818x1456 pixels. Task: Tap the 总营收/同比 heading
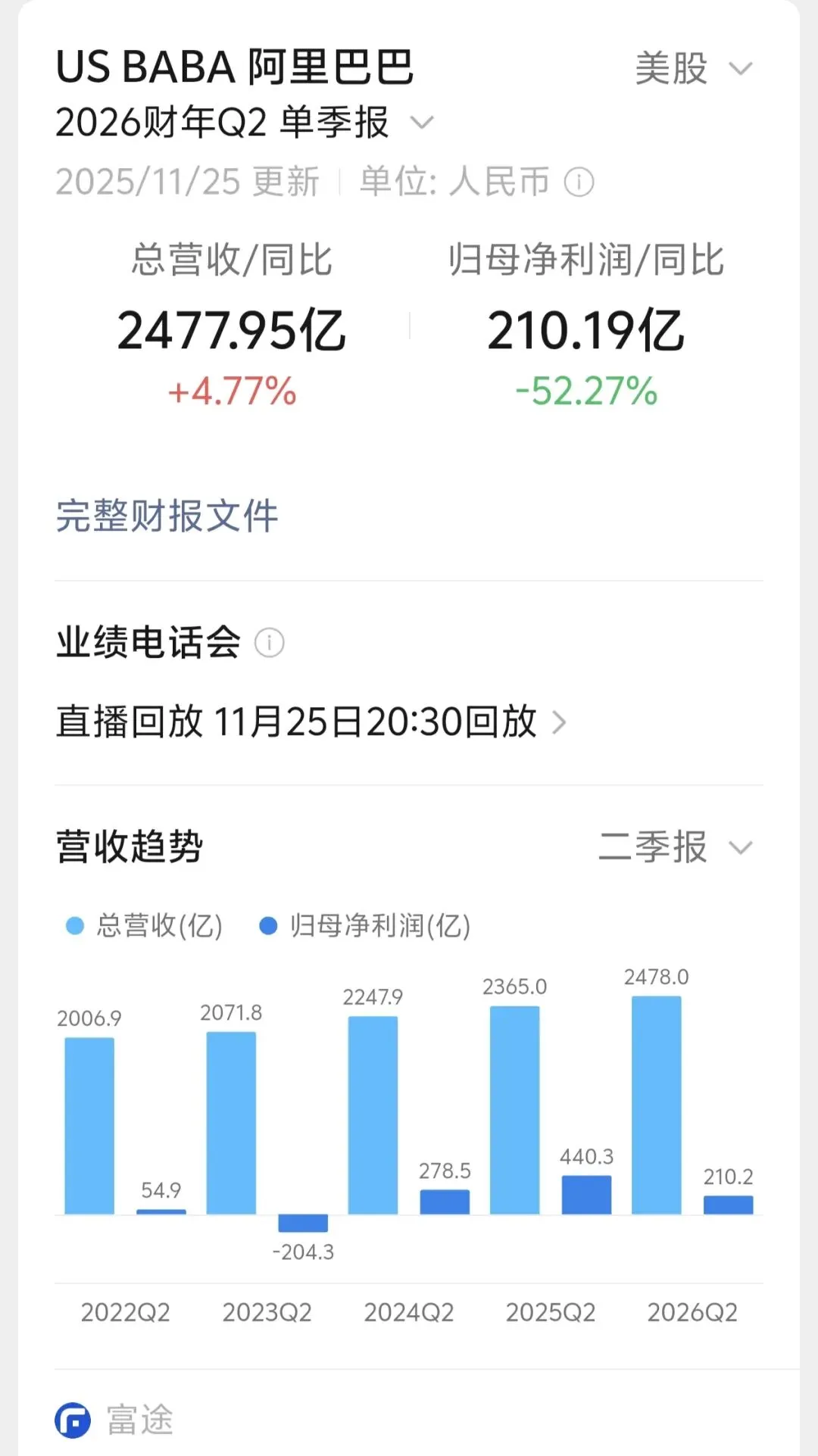click(232, 260)
